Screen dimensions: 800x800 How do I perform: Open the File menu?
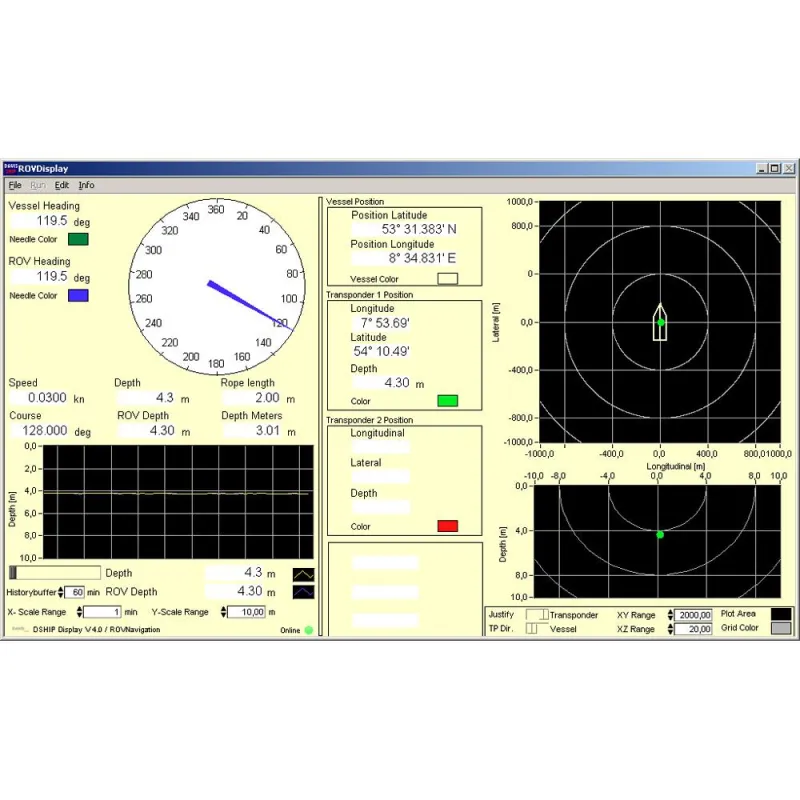coord(15,185)
